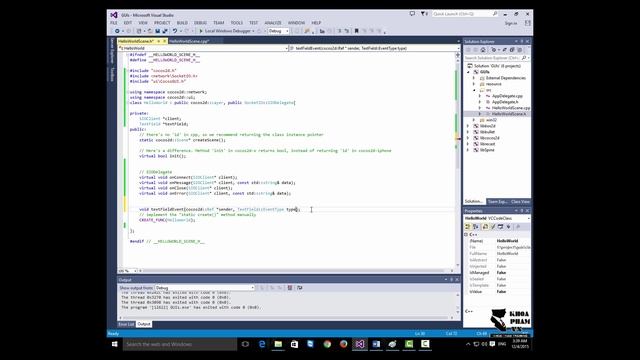Click the notifications flag icon
The image size is (640, 360).
[x=424, y=14]
